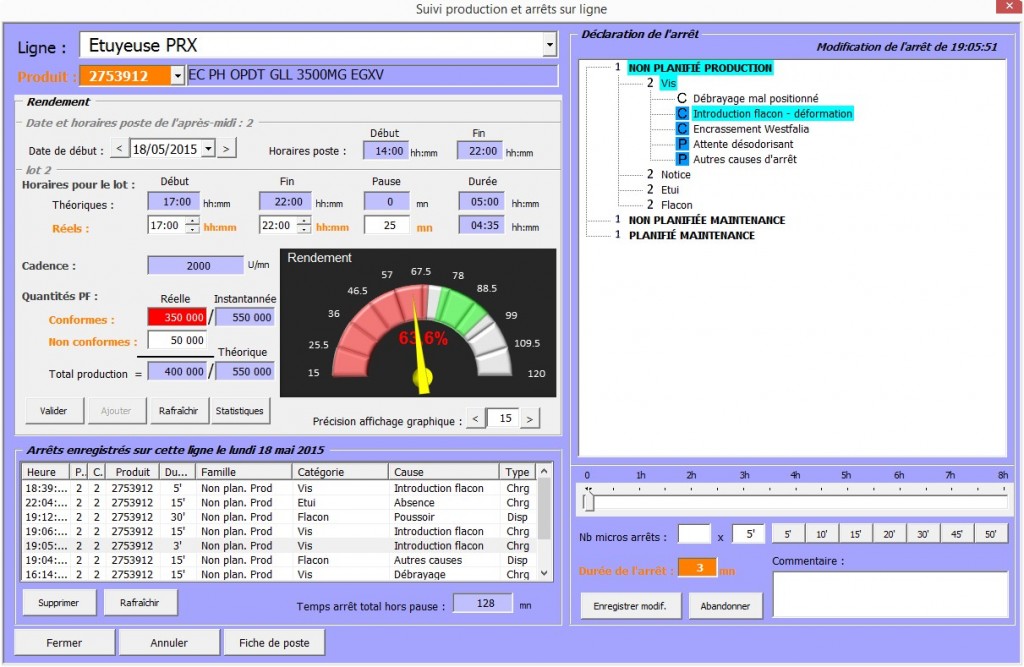Select the 19:12 Flacon Poussoir row
This screenshot has height=667, width=1024.
[x=280, y=517]
